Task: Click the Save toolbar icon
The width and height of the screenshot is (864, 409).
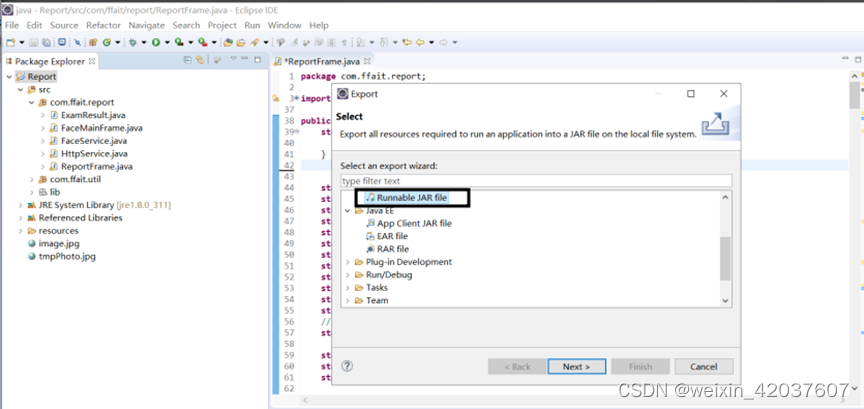Action: click(33, 42)
